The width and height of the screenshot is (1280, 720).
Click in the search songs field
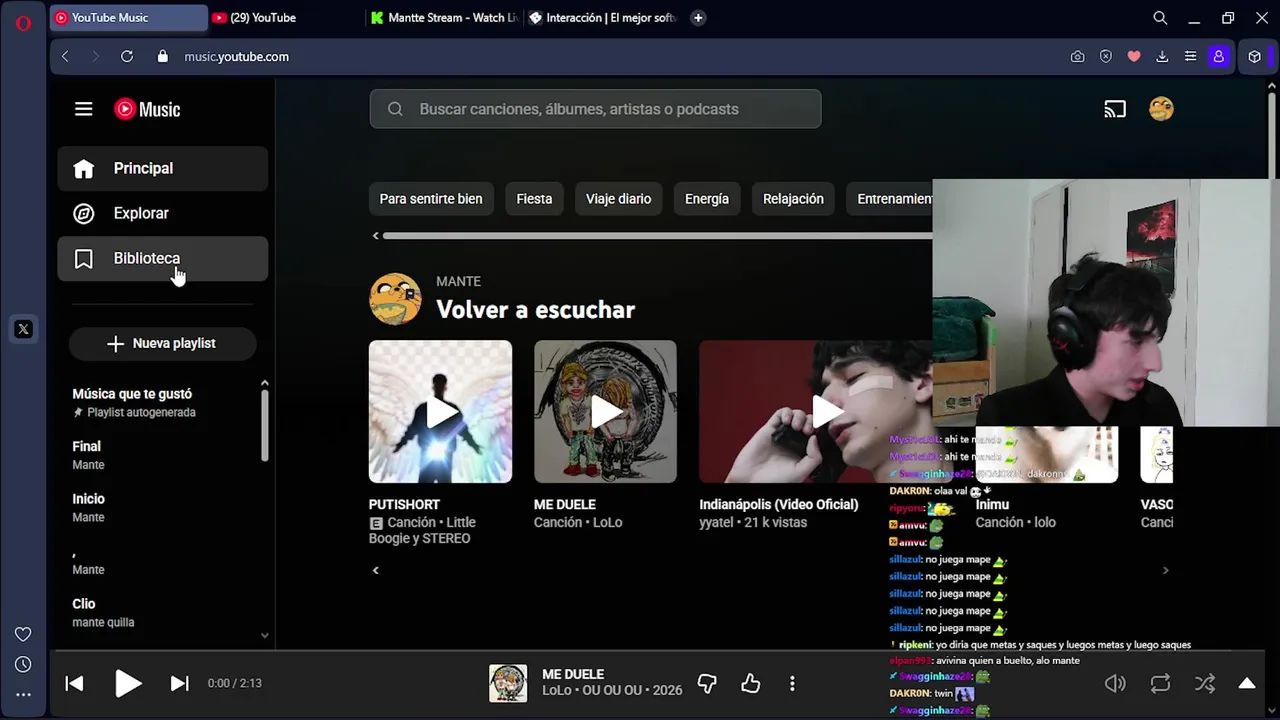(595, 109)
